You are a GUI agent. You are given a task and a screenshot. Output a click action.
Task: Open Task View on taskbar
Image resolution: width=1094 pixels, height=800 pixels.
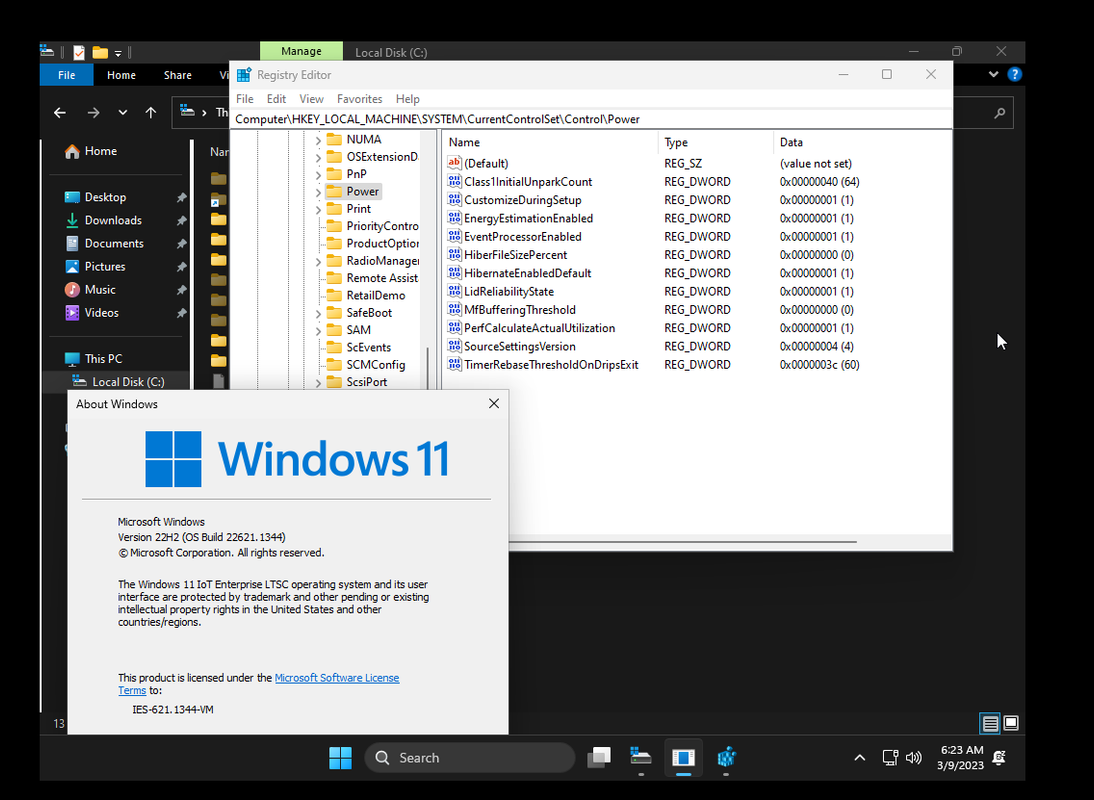coord(599,757)
